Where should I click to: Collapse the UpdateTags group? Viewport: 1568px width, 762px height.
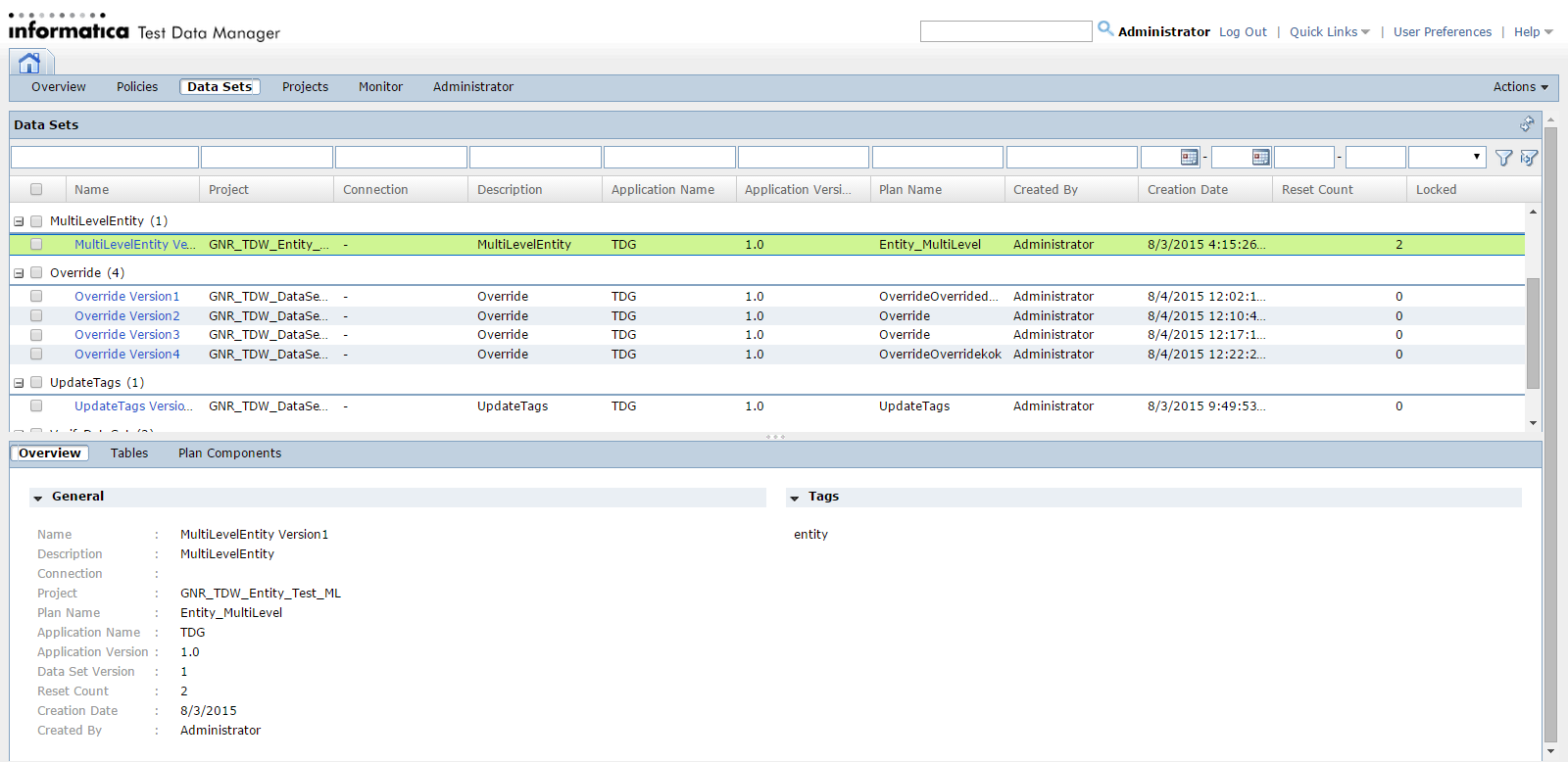[x=19, y=383]
